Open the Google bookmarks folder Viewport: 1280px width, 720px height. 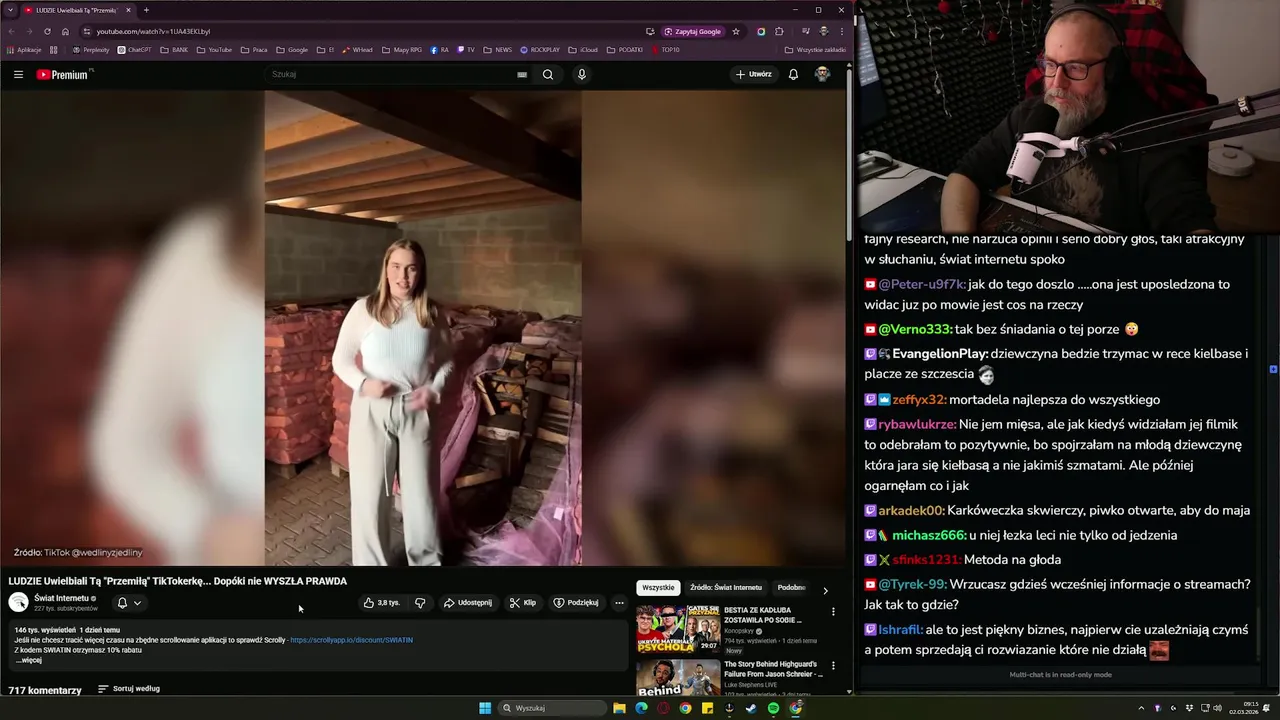point(292,50)
